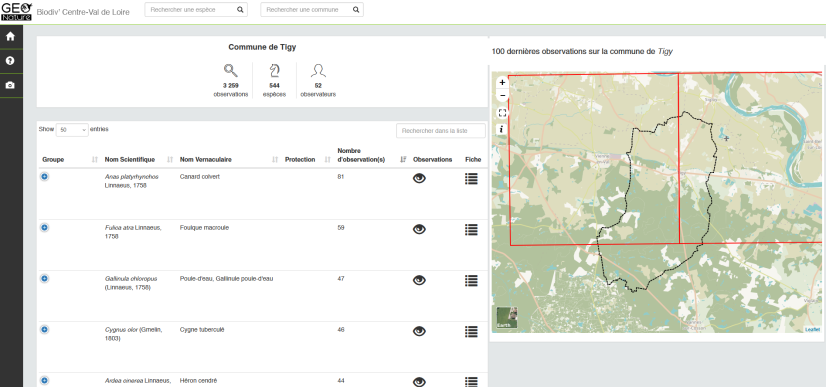The width and height of the screenshot is (826, 387).
Task: Open species sheet for Gallinula chloropus
Action: click(471, 280)
